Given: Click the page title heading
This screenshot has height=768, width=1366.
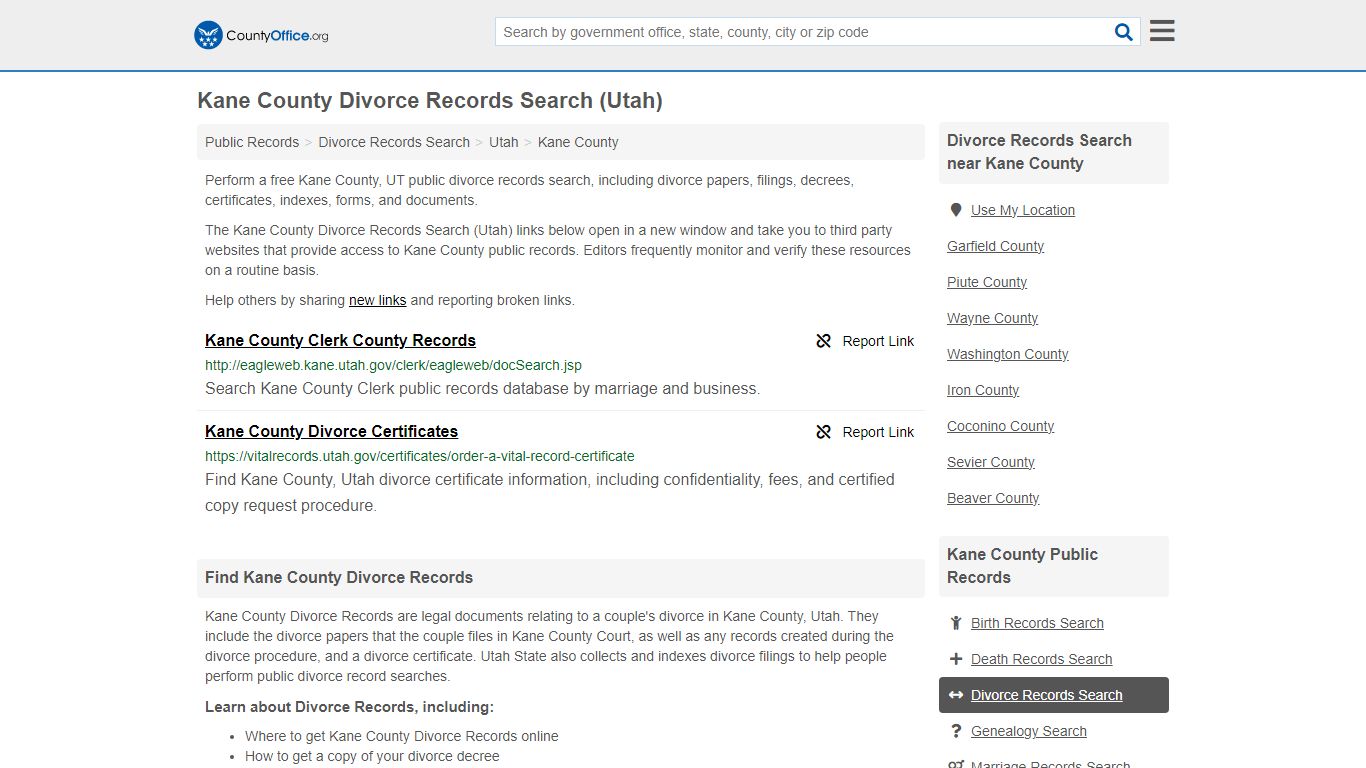Looking at the screenshot, I should pyautogui.click(x=430, y=101).
